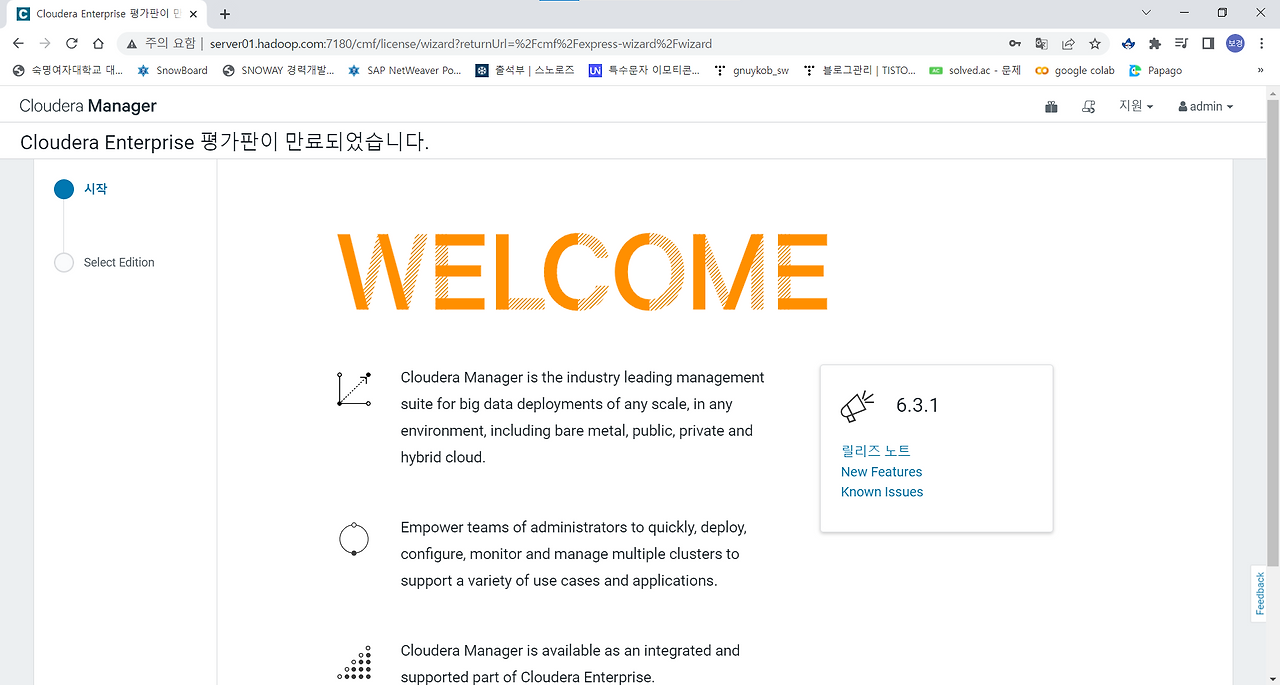This screenshot has height=685, width=1280.
Task: Open the gnuykob_sw bookmark
Action: [751, 71]
